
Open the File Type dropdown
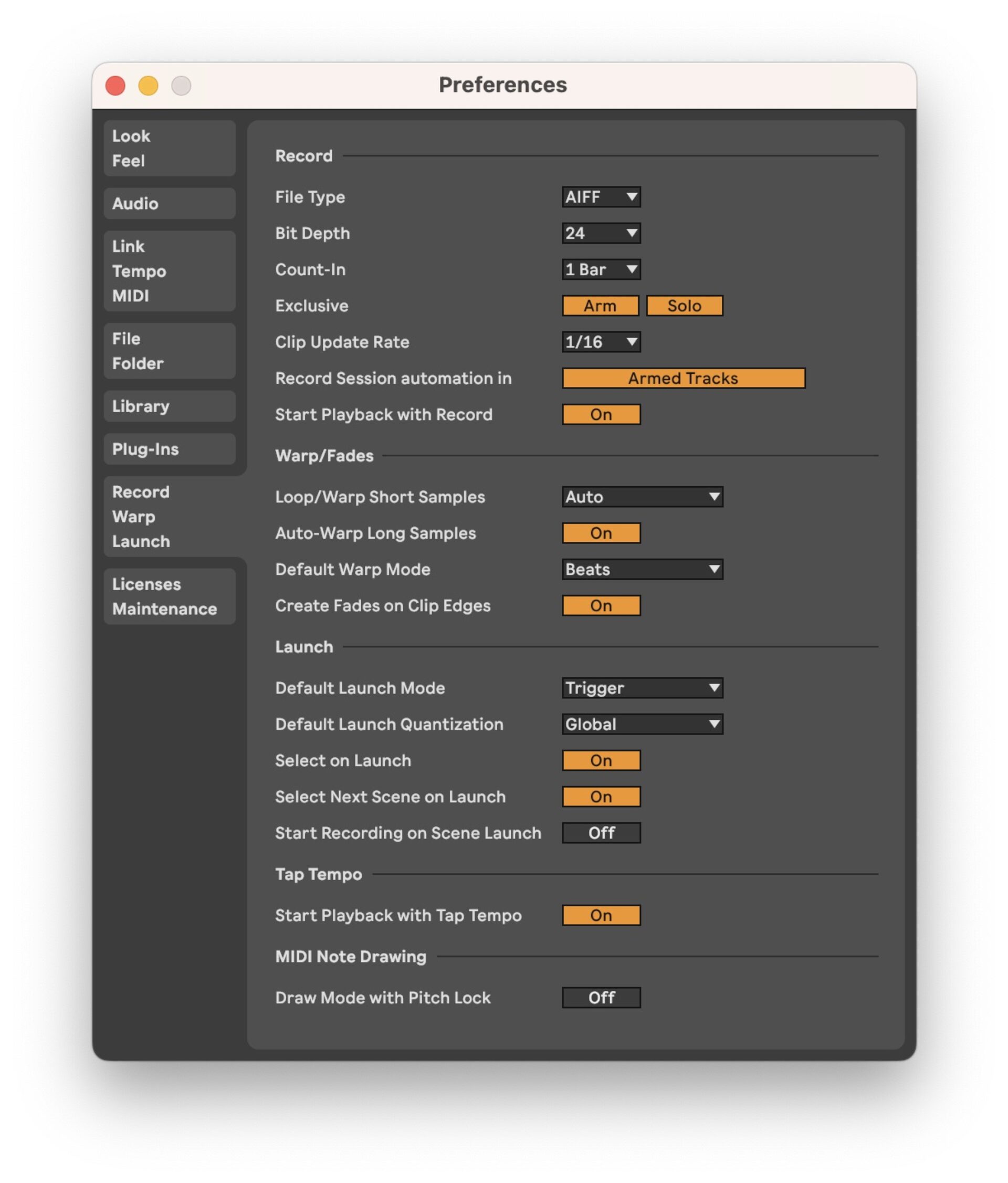point(601,197)
